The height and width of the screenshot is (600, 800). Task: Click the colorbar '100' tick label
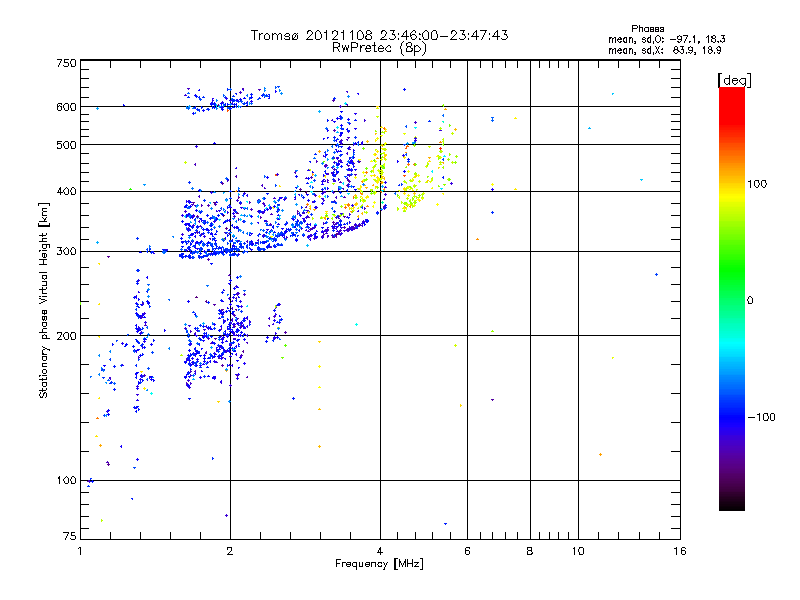click(757, 184)
